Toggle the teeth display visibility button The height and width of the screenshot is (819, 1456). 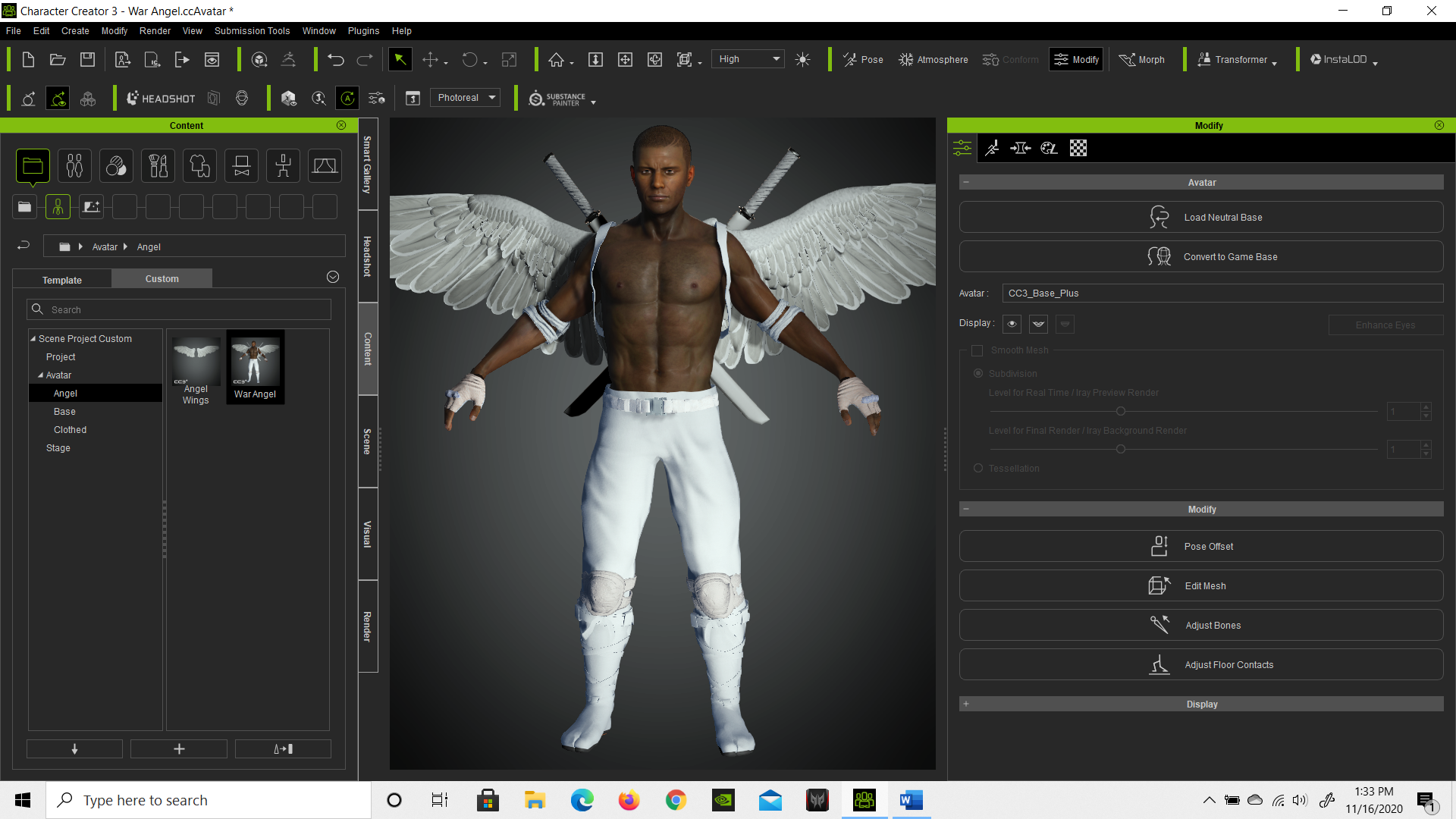tap(1038, 324)
